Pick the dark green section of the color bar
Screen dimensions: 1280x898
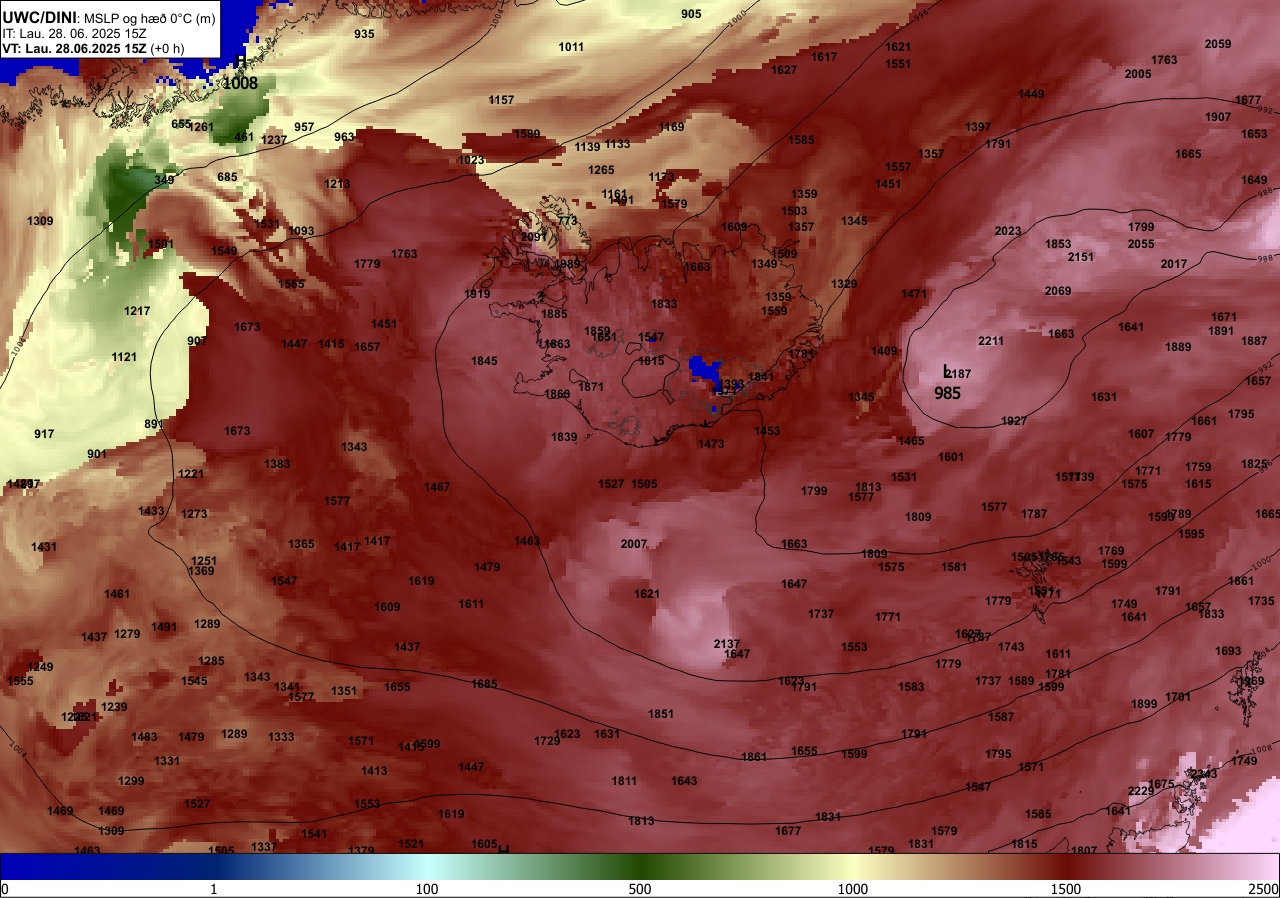[640, 867]
